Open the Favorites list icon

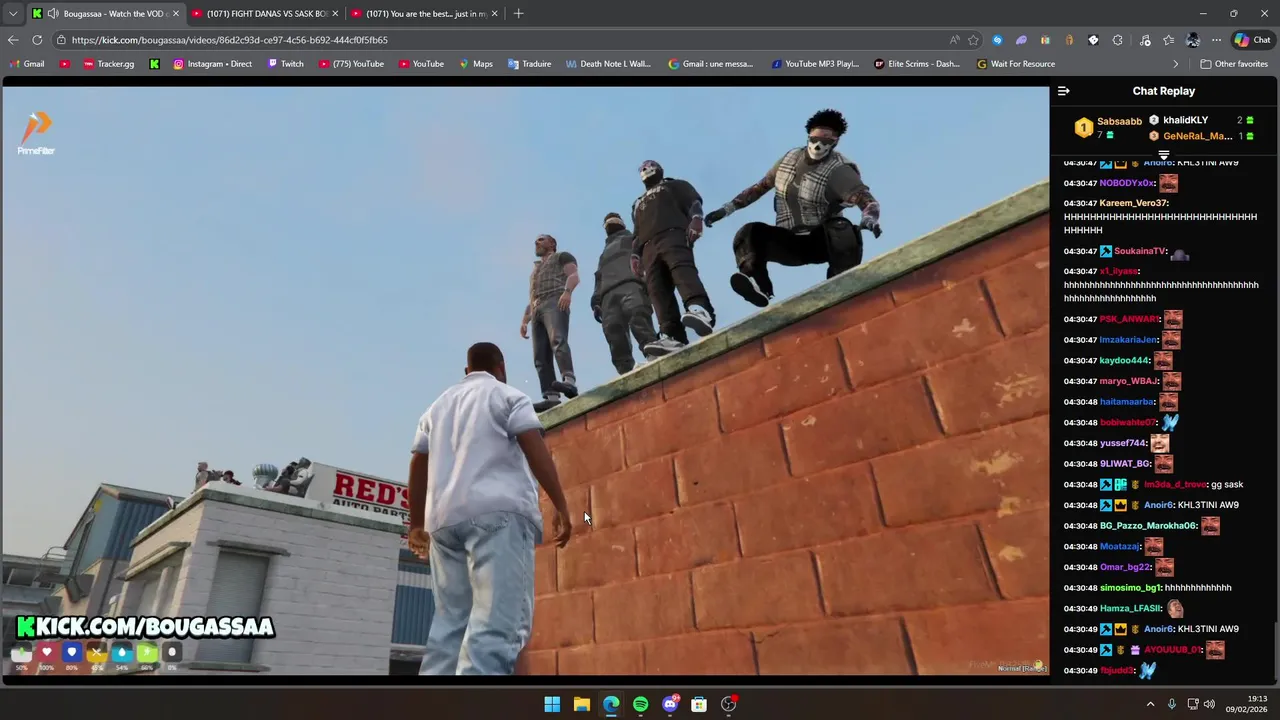[x=1168, y=40]
